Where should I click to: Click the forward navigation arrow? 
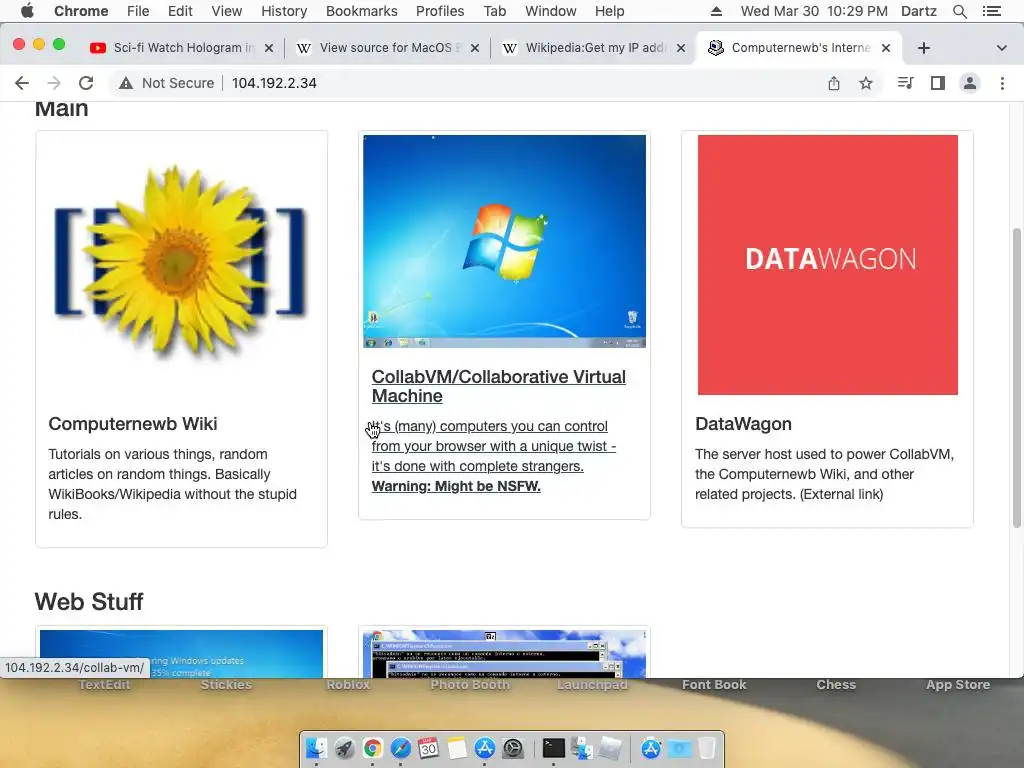click(x=54, y=83)
